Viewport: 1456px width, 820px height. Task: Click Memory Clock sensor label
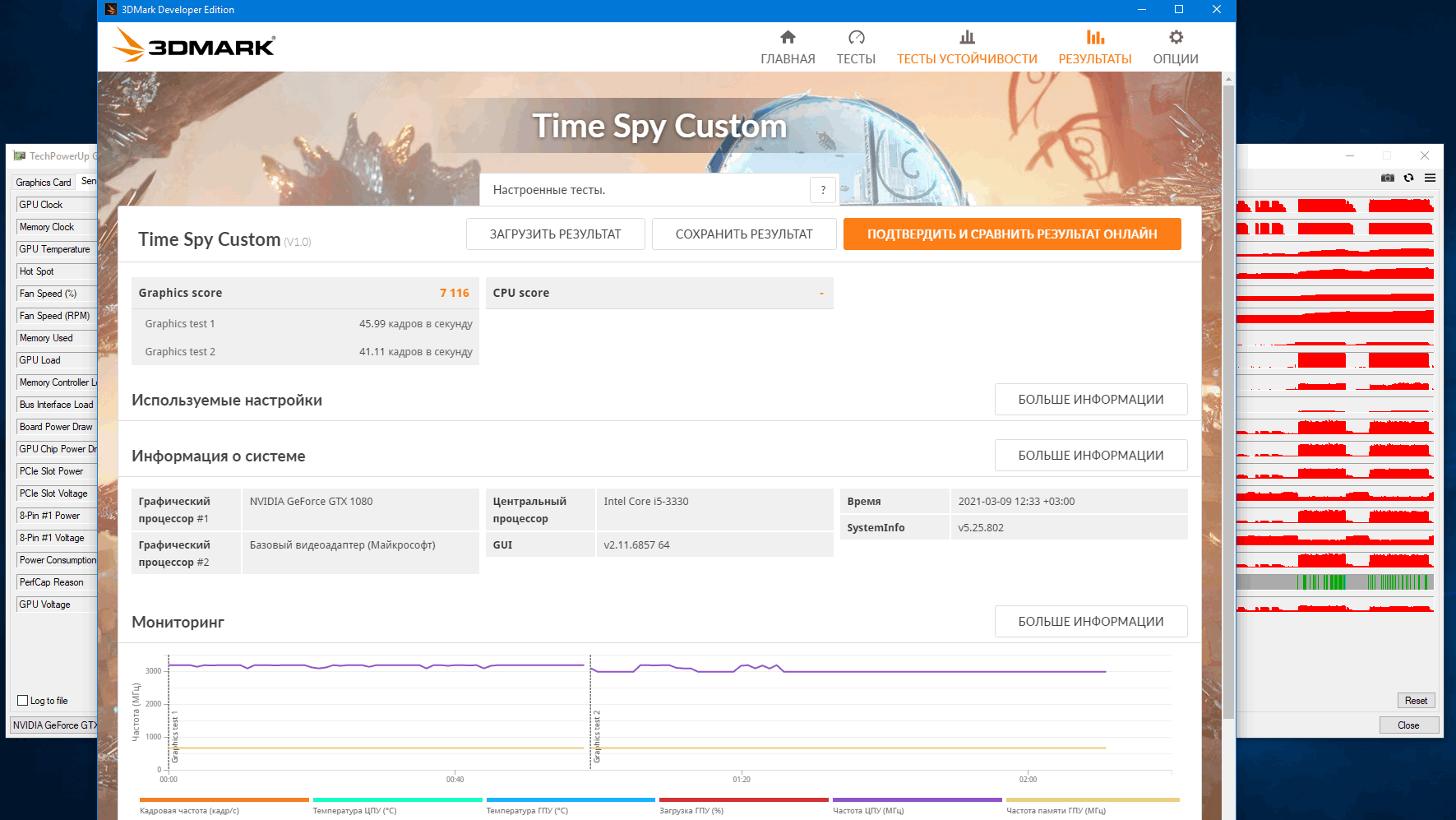tap(56, 227)
